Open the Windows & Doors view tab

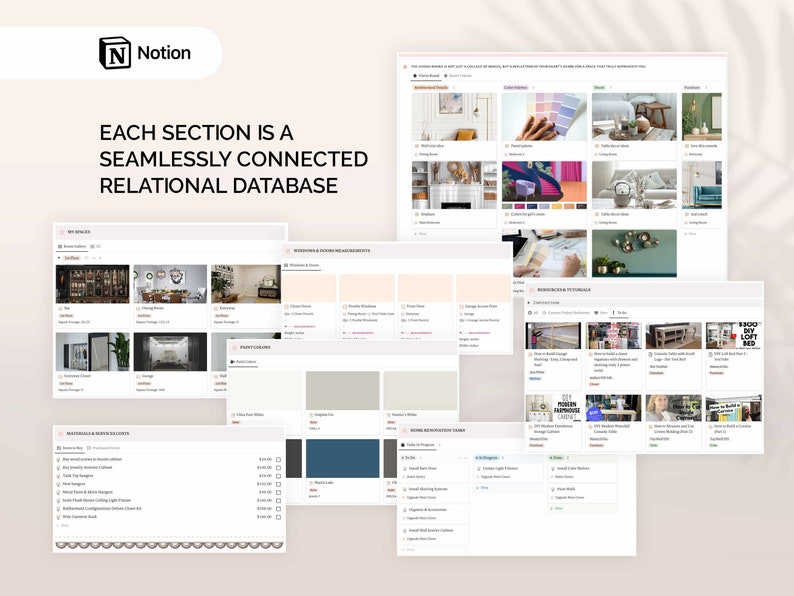301,265
